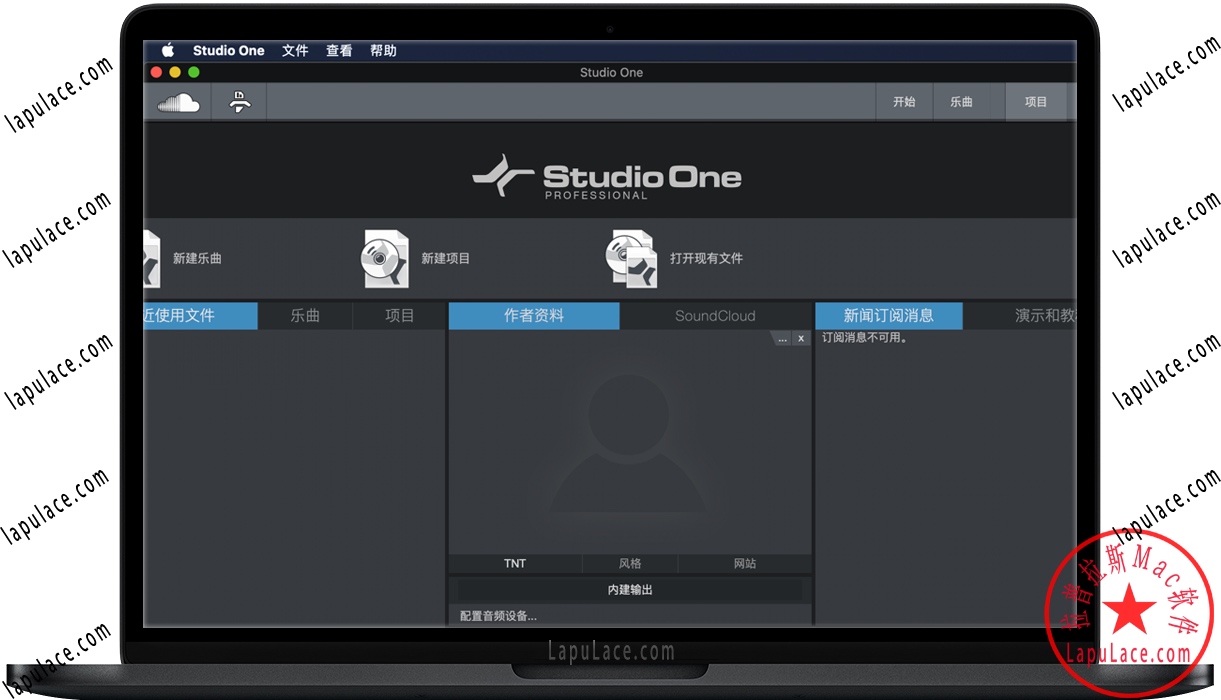Select the 作者资料 tab
This screenshot has height=700, width=1221.
534,316
